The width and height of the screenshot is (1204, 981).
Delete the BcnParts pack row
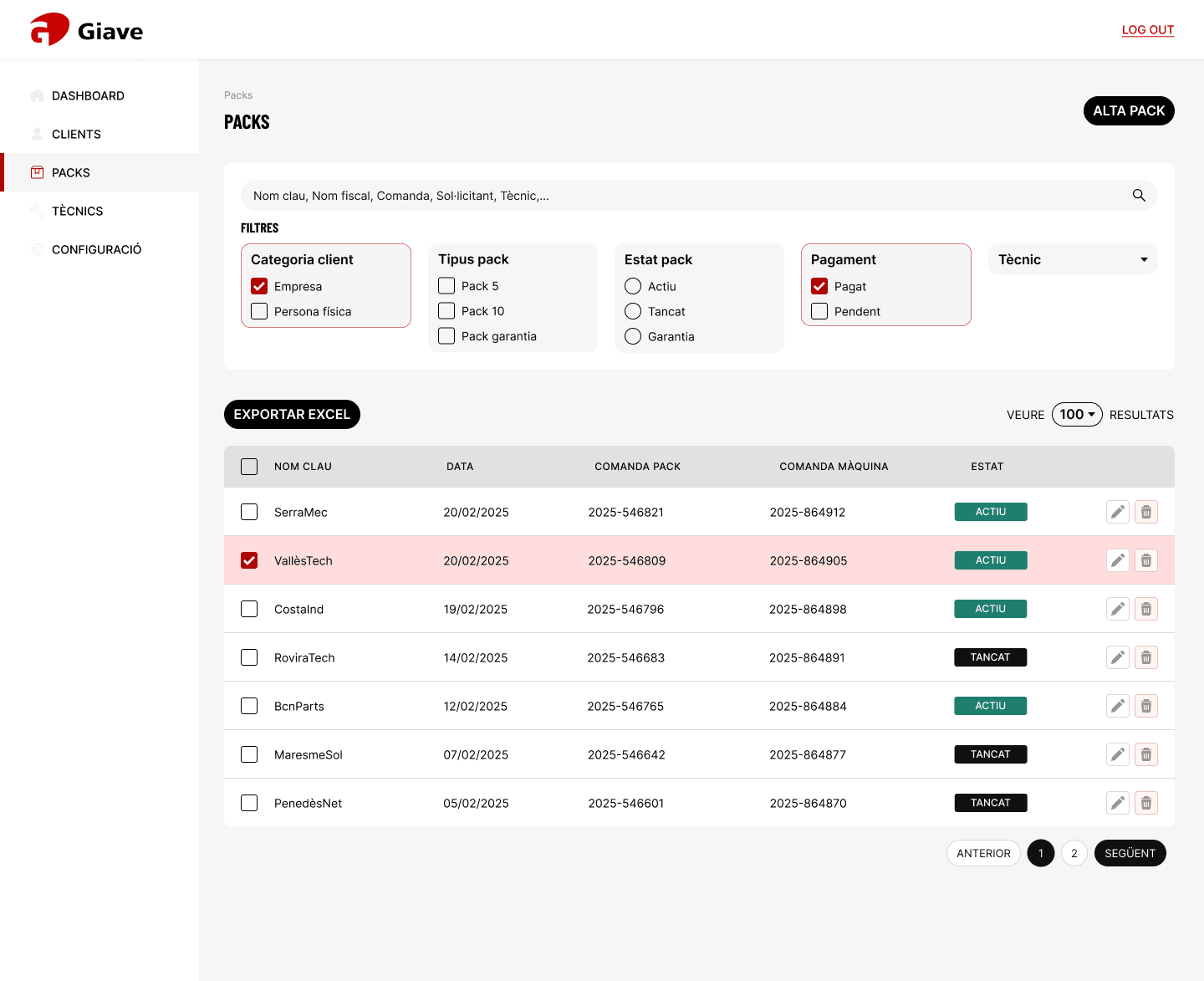pyautogui.click(x=1146, y=706)
